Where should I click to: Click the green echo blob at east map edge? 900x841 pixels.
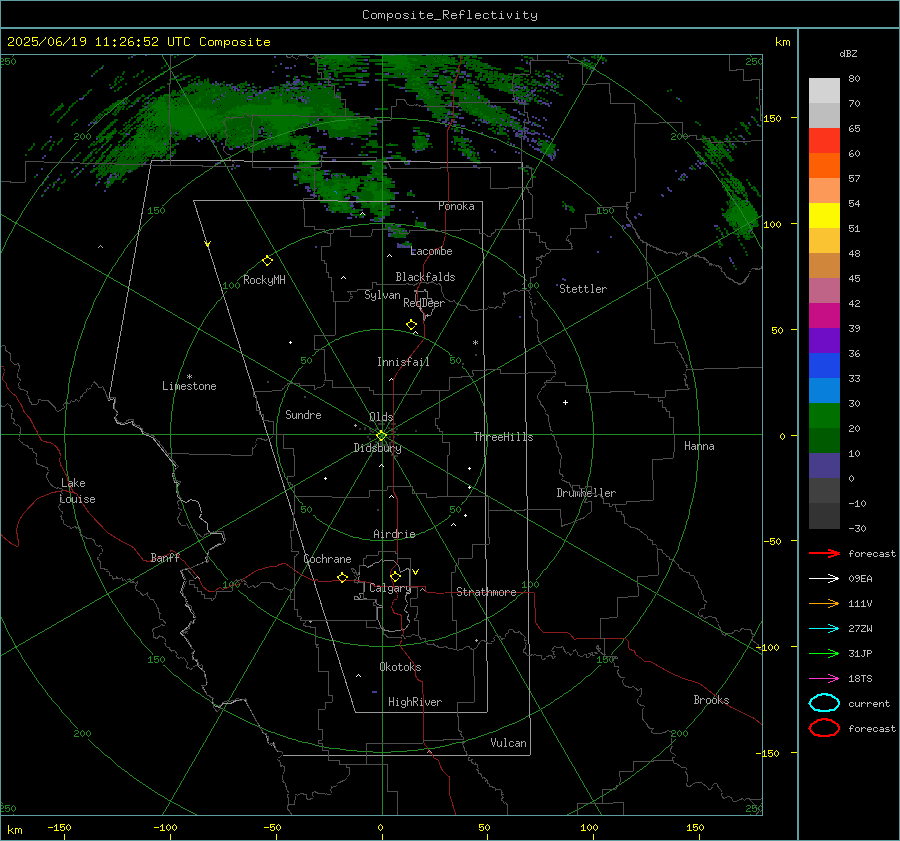coord(740,215)
